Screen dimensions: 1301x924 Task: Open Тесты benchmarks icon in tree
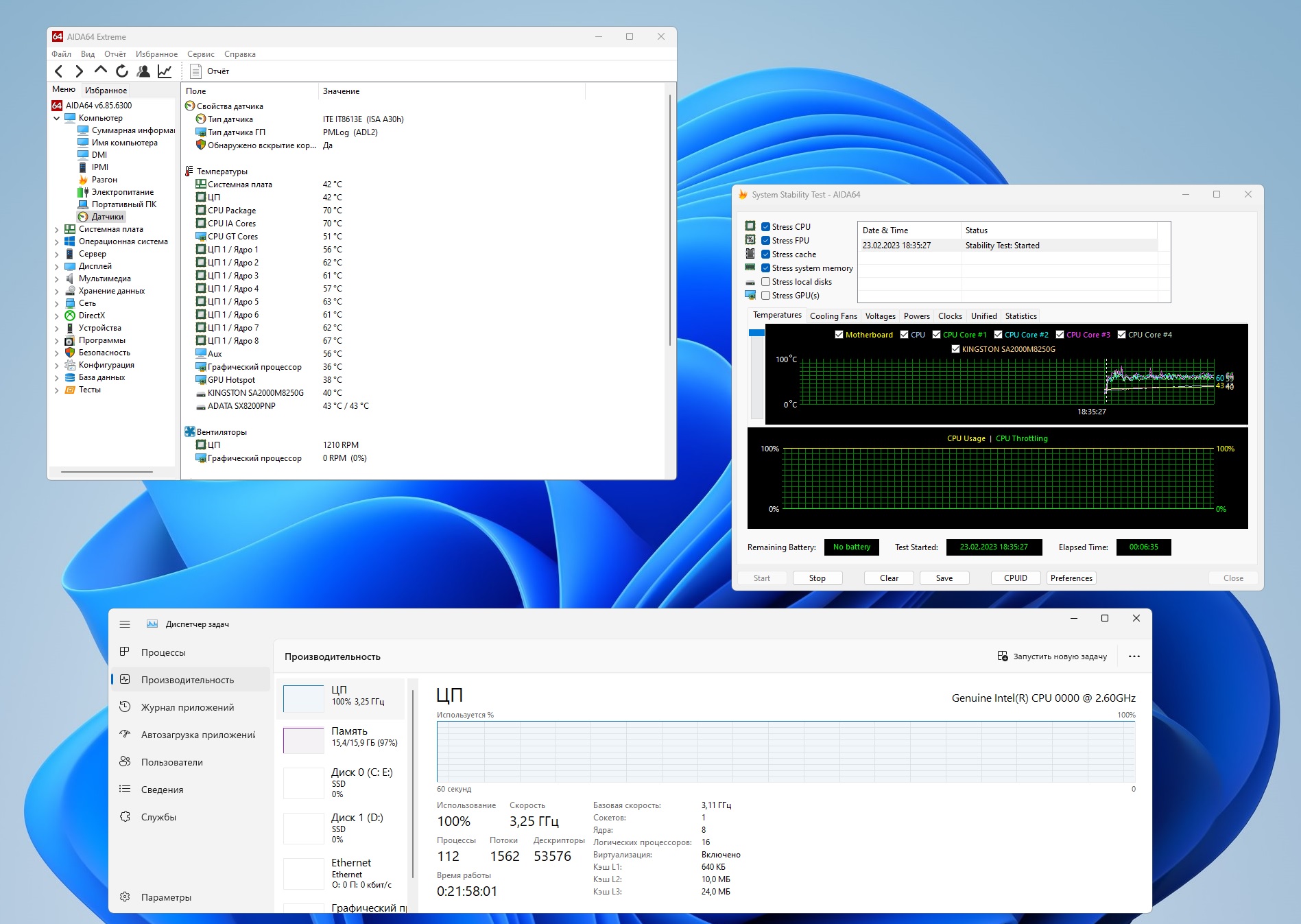pyautogui.click(x=70, y=390)
